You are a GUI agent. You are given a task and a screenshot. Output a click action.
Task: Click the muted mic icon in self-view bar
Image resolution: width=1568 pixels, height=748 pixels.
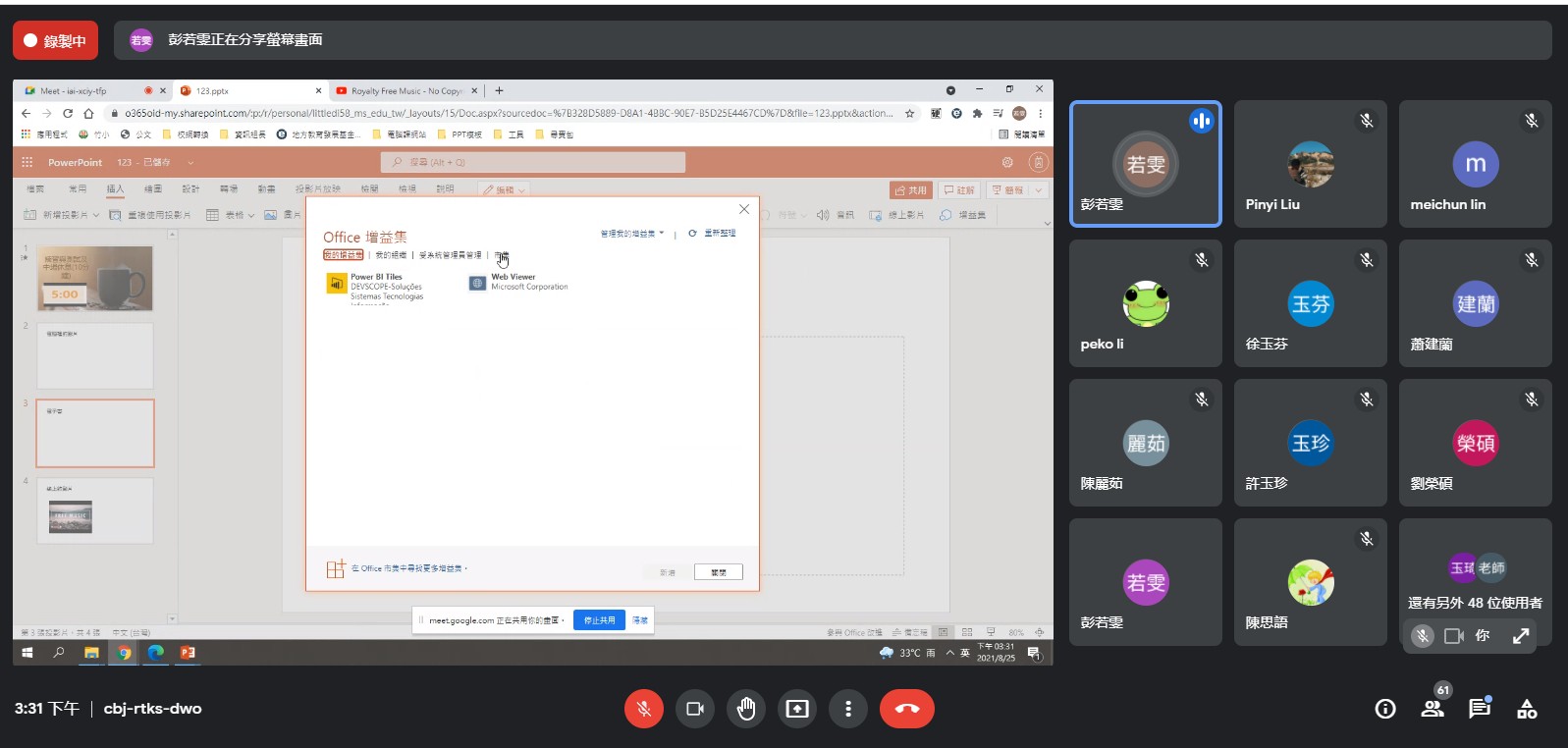pos(1423,636)
